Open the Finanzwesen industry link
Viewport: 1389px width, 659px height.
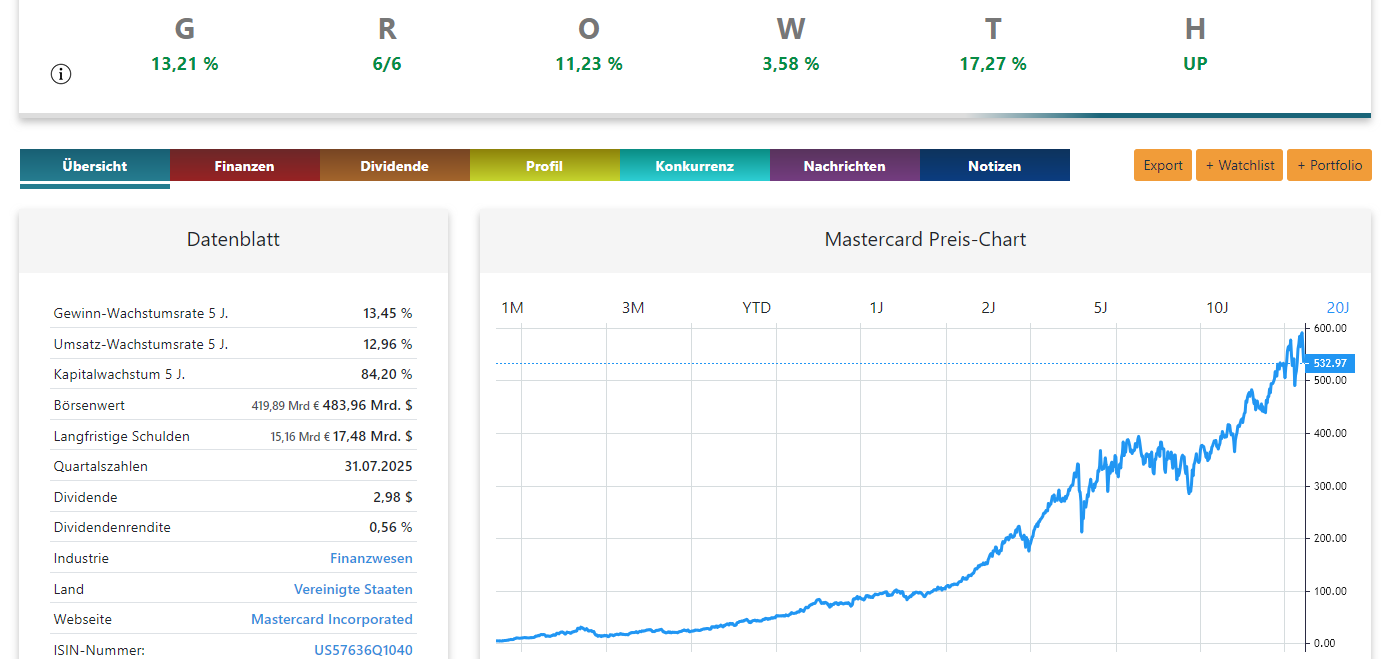coord(371,559)
